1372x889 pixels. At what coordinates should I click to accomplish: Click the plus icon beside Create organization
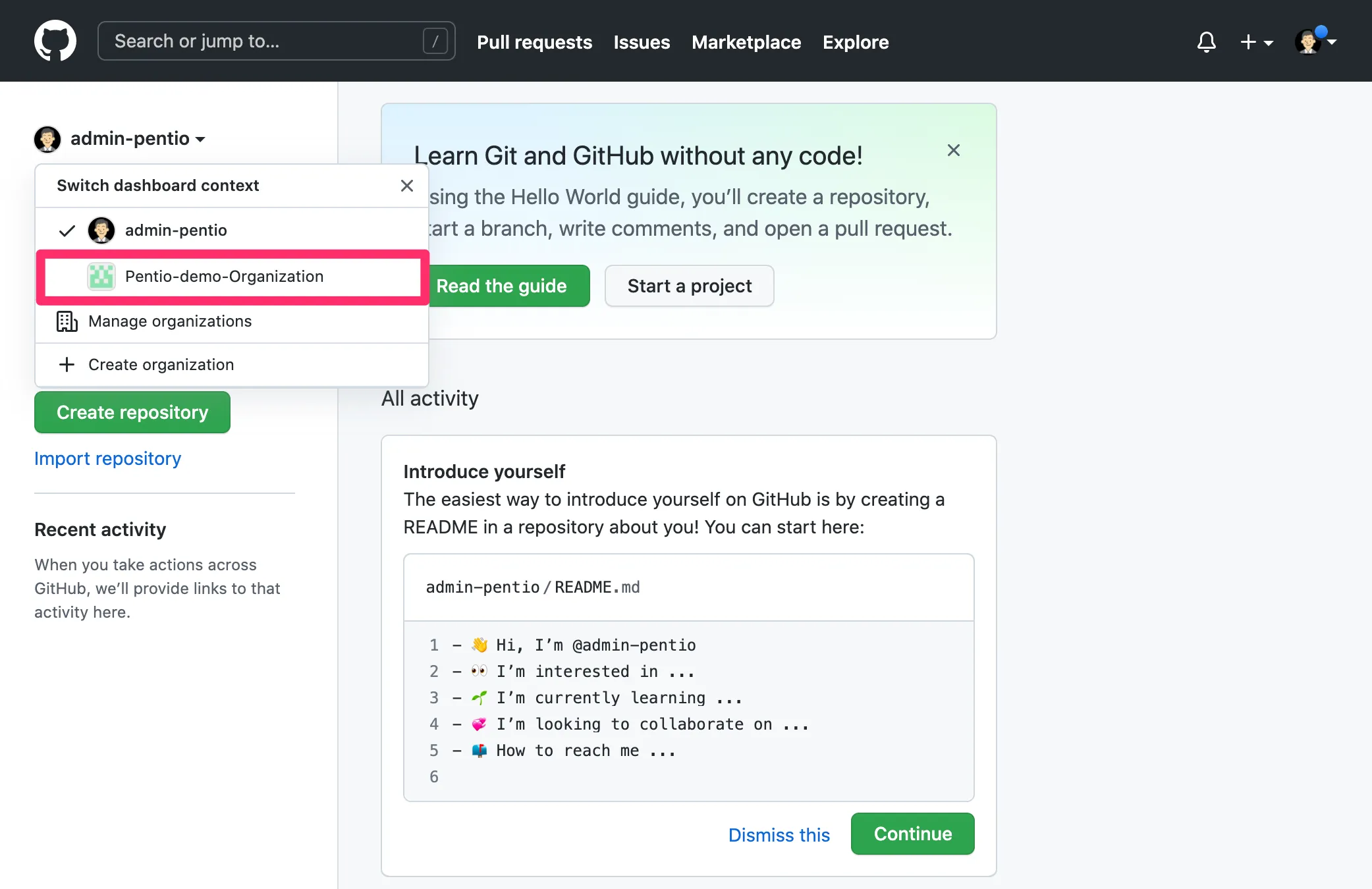pos(67,365)
